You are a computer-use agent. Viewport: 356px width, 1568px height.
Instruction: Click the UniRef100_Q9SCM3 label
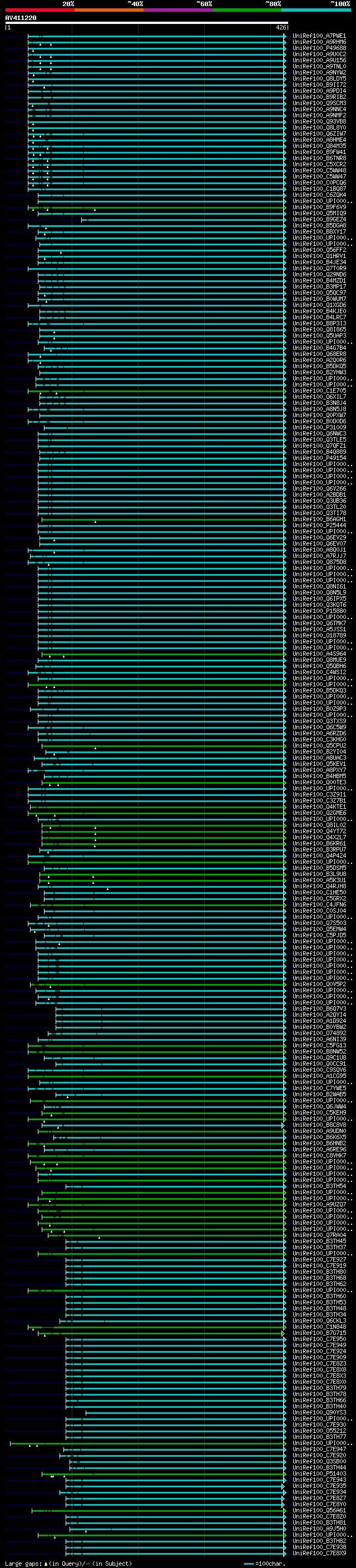pos(319,103)
